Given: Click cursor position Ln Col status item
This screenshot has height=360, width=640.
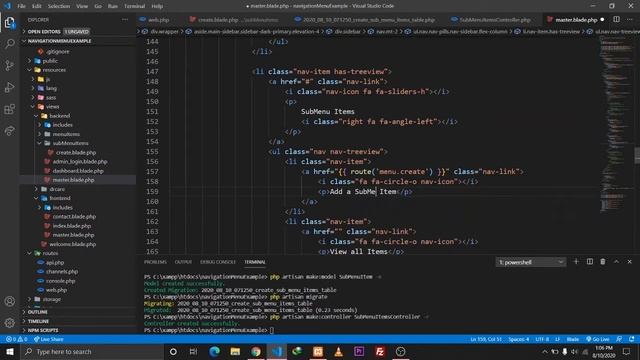Looking at the screenshot, I should 486,339.
